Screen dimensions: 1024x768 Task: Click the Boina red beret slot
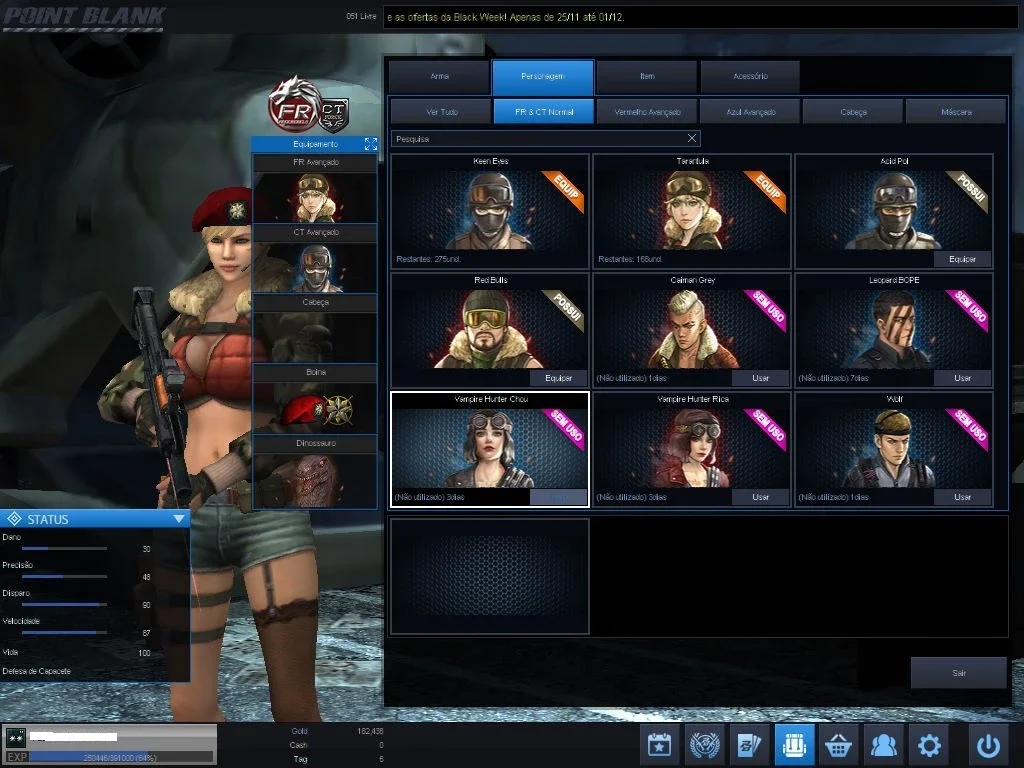click(x=315, y=408)
